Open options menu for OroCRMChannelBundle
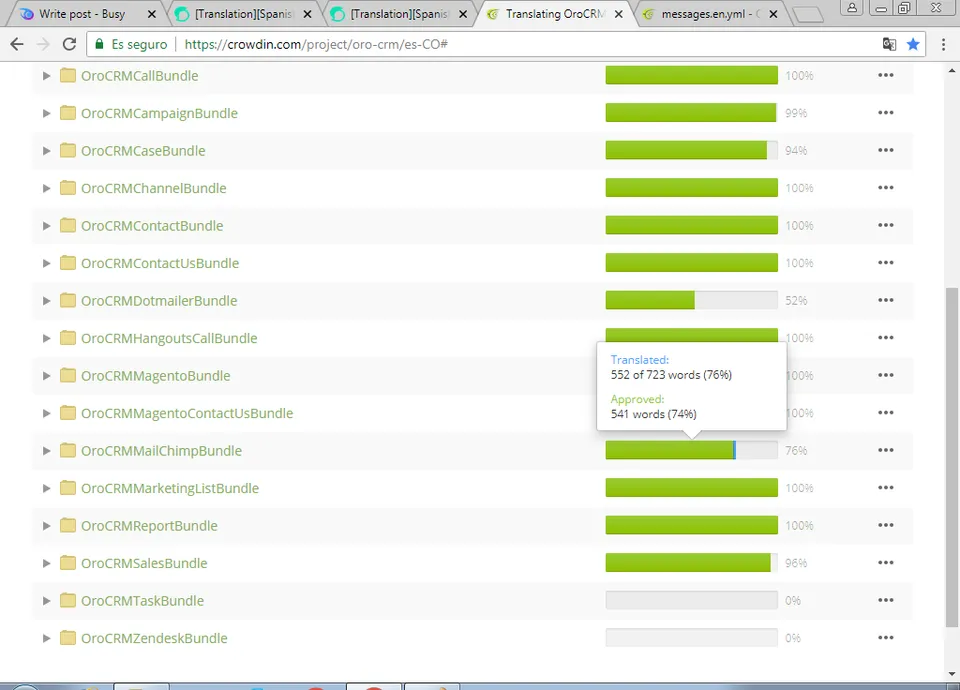This screenshot has width=960, height=690. click(885, 187)
